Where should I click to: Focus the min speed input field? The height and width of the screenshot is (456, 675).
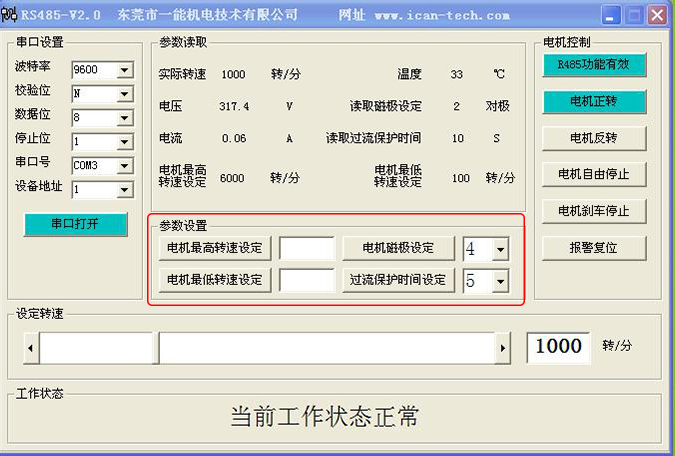tap(307, 280)
